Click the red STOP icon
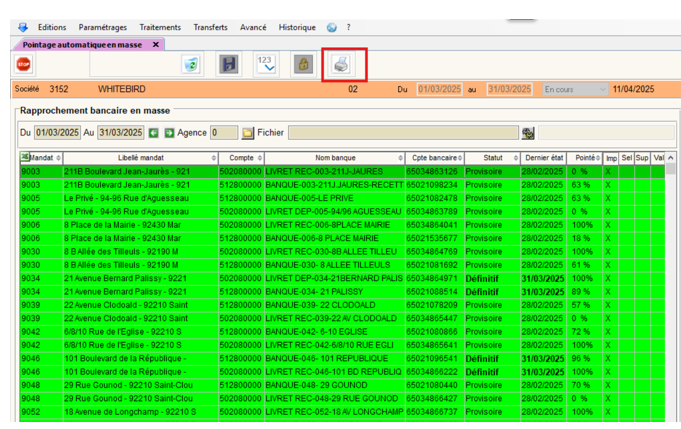 click(x=23, y=64)
